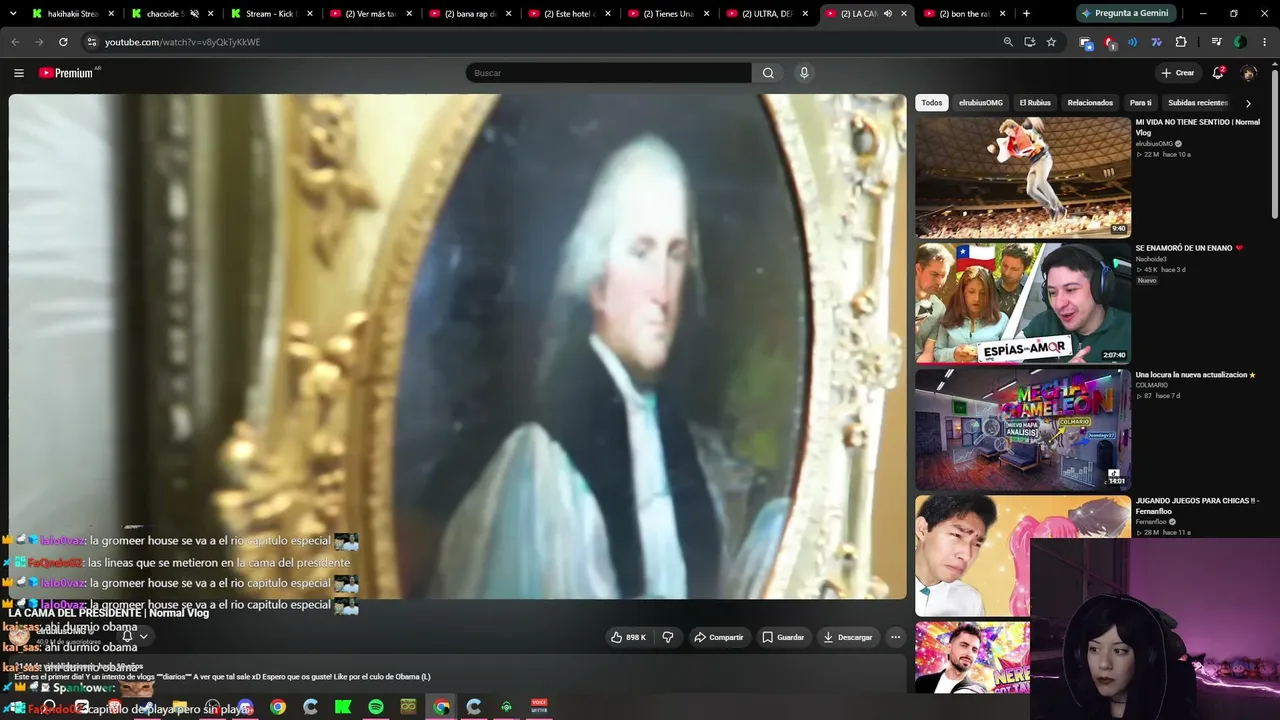Open Chrome page zoom magnifier in address bar
The image size is (1280, 720).
[x=1008, y=42]
